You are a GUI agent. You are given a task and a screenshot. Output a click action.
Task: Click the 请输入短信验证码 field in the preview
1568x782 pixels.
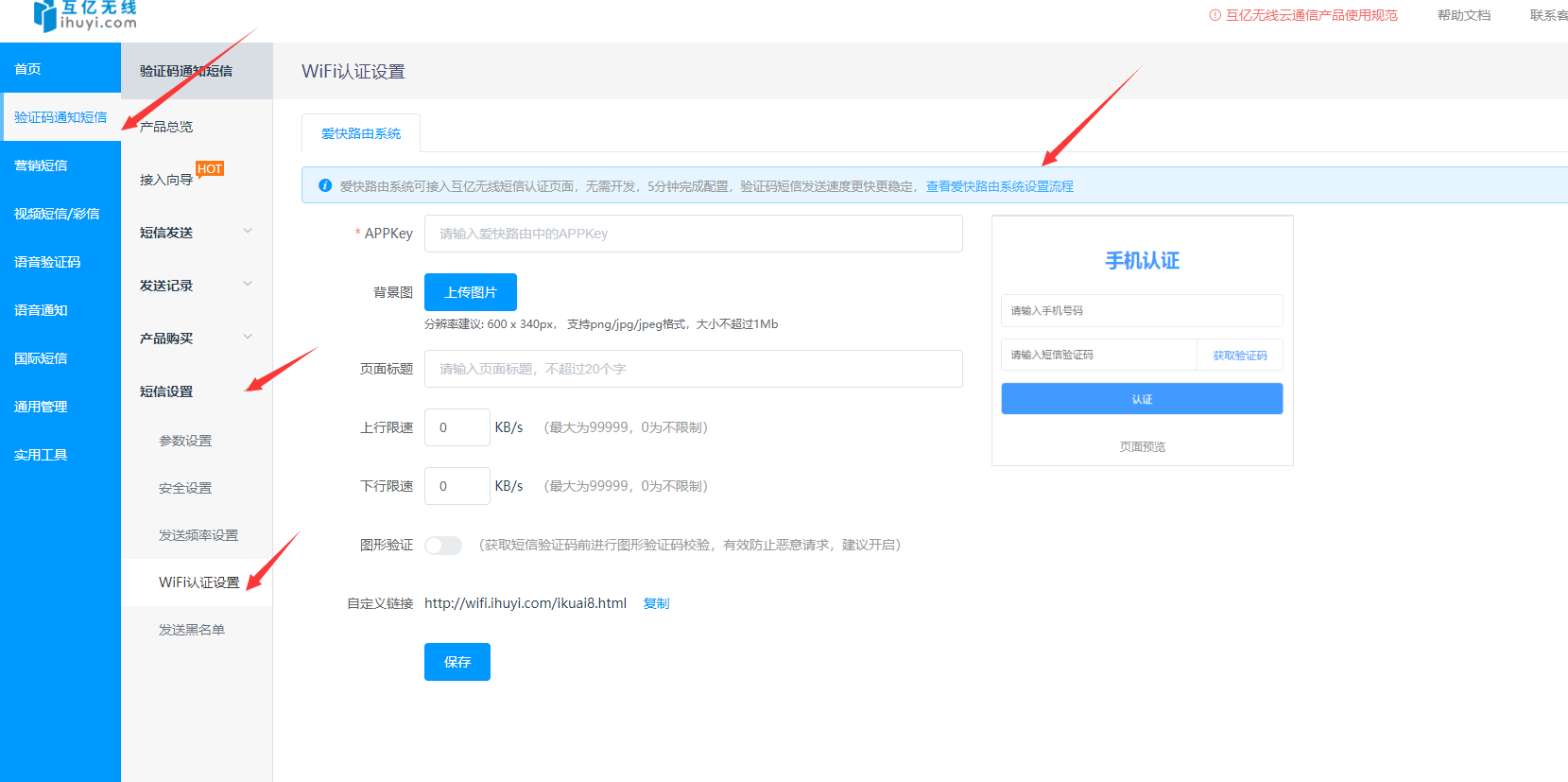[x=1099, y=355]
